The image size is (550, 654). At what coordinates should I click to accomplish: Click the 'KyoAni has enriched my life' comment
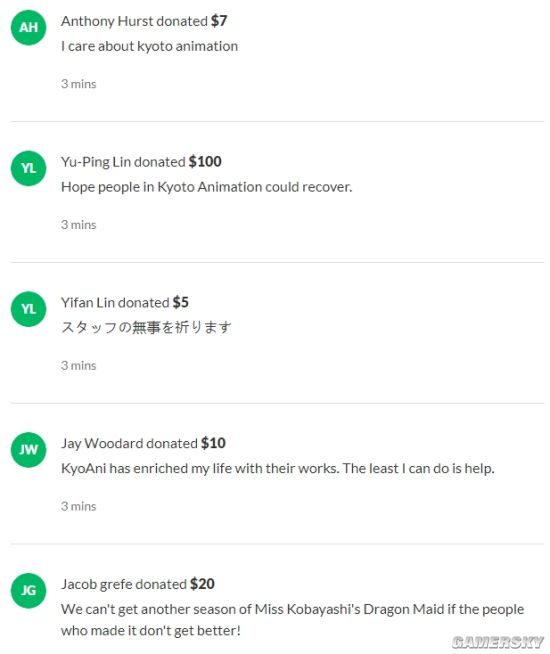(x=278, y=468)
